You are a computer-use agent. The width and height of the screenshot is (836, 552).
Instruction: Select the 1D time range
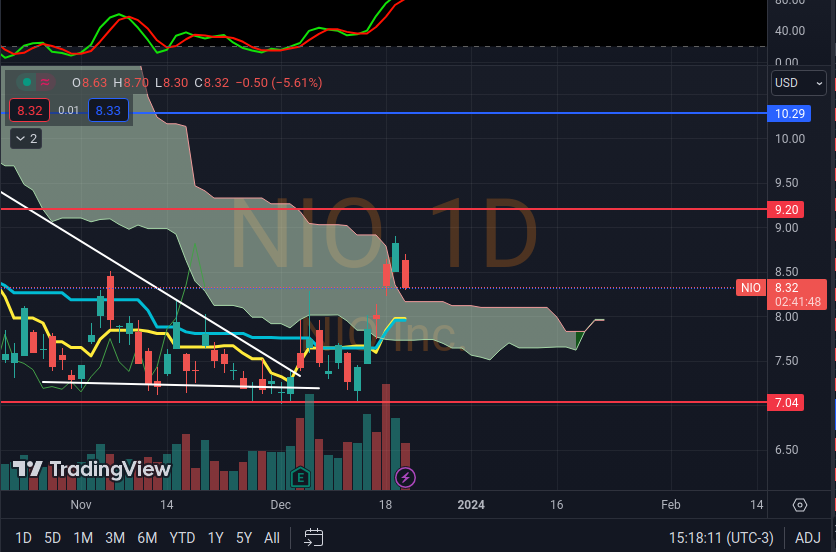23,538
